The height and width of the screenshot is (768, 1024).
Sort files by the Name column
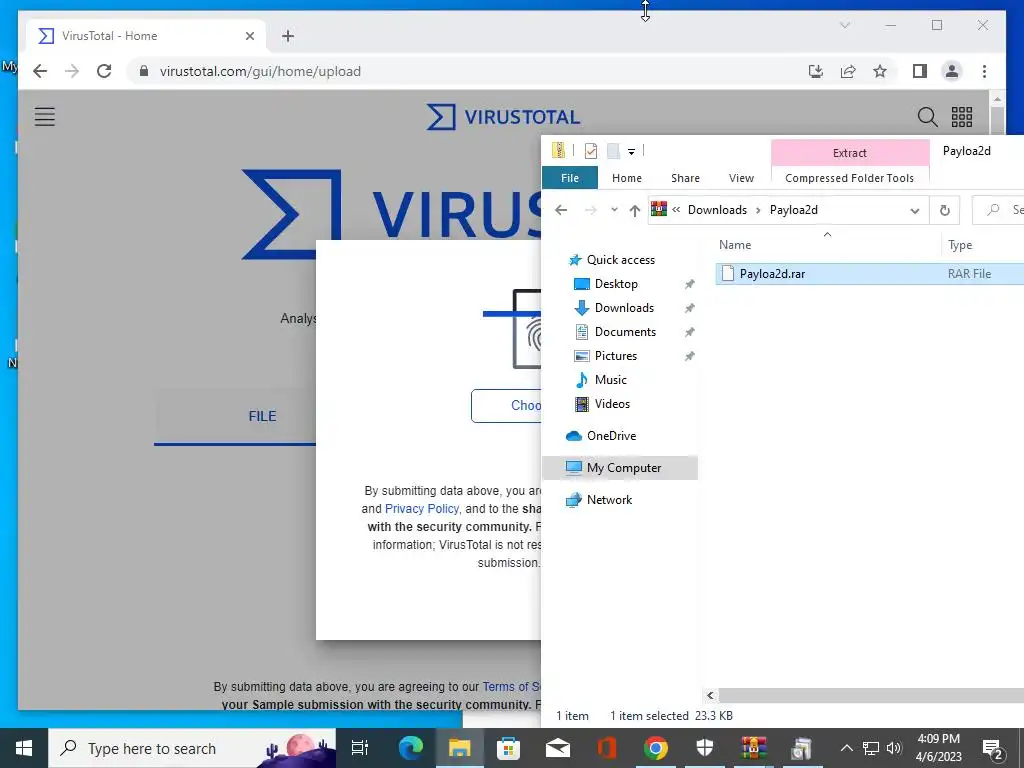[735, 245]
